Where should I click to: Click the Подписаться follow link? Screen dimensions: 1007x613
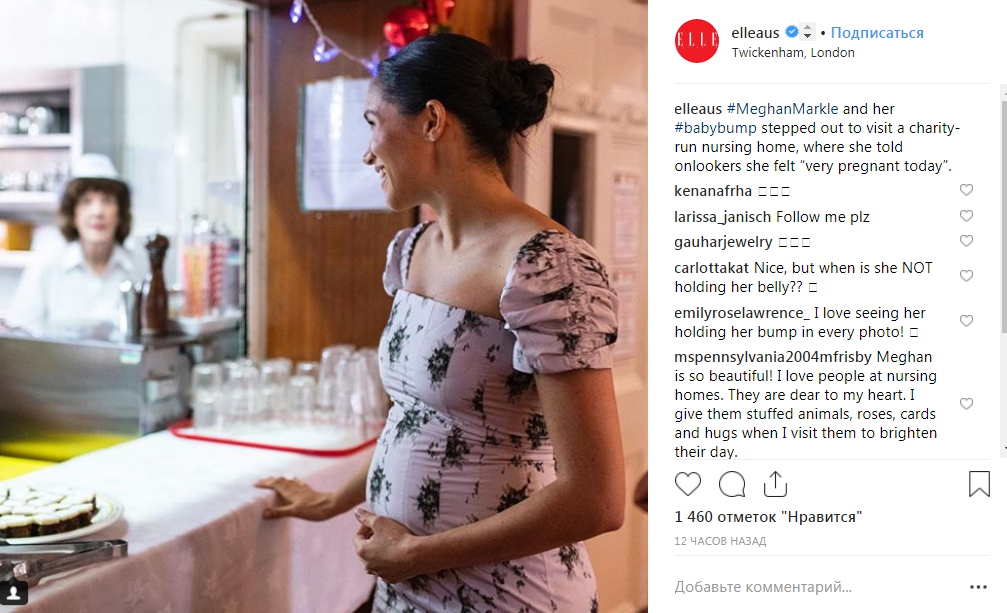click(x=877, y=33)
